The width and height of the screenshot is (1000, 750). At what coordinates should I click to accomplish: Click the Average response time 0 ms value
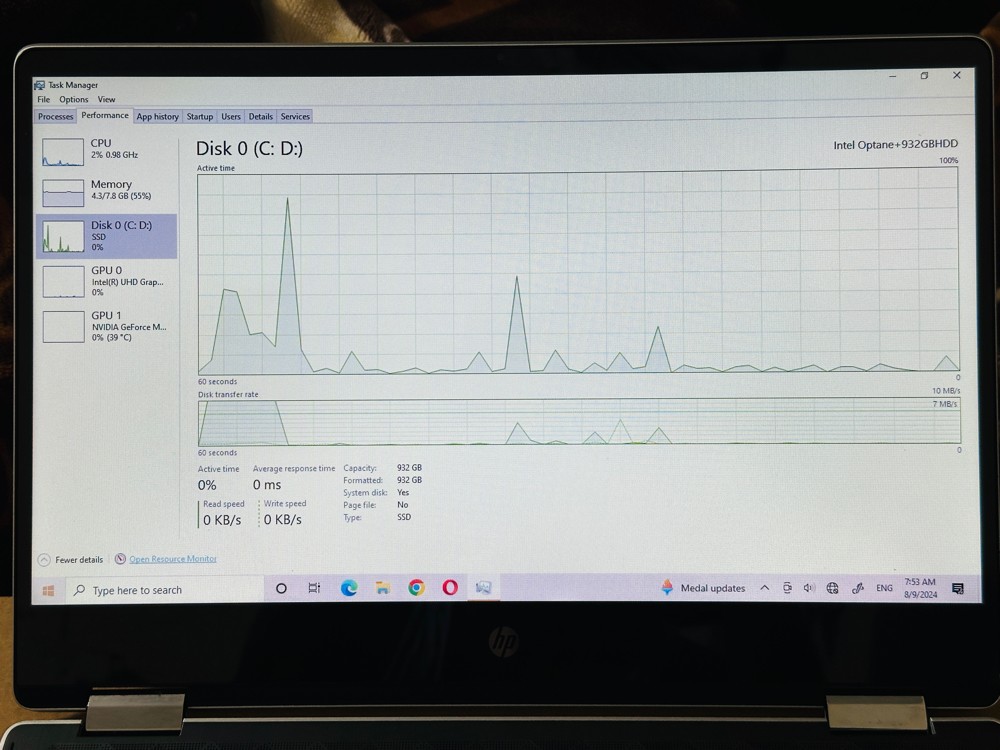[267, 485]
